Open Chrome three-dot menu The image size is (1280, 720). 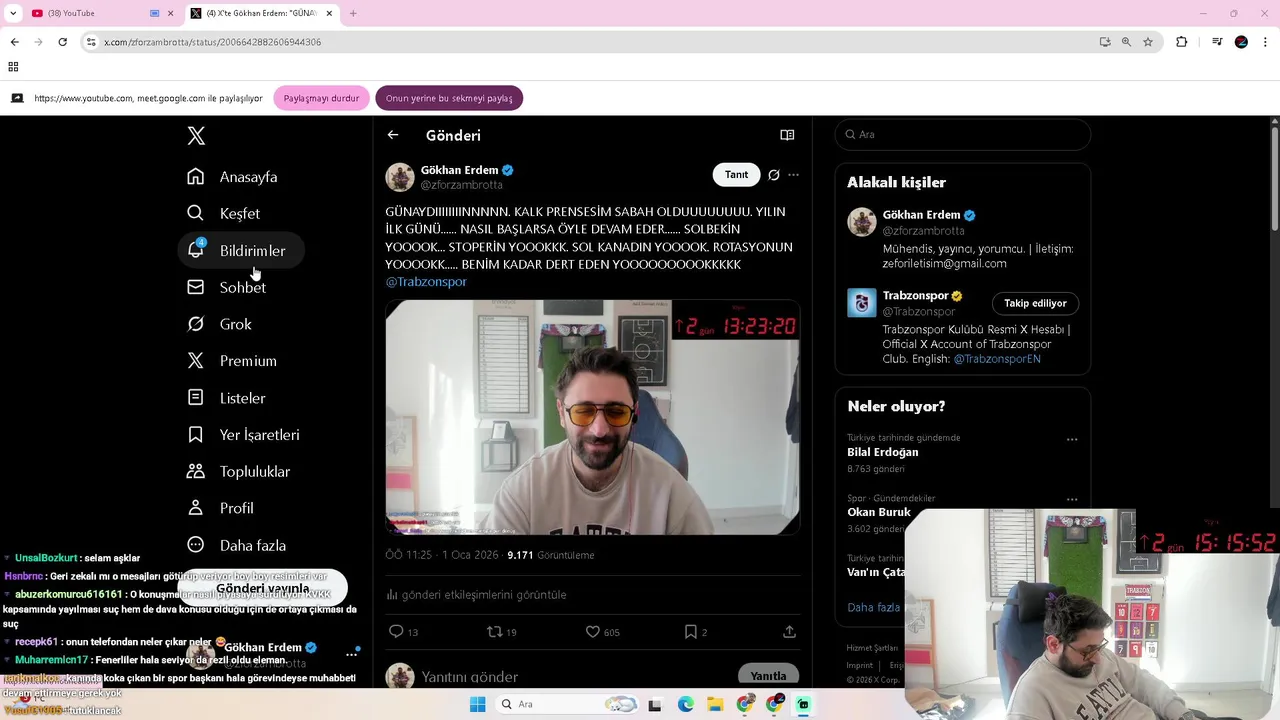coord(1266,42)
